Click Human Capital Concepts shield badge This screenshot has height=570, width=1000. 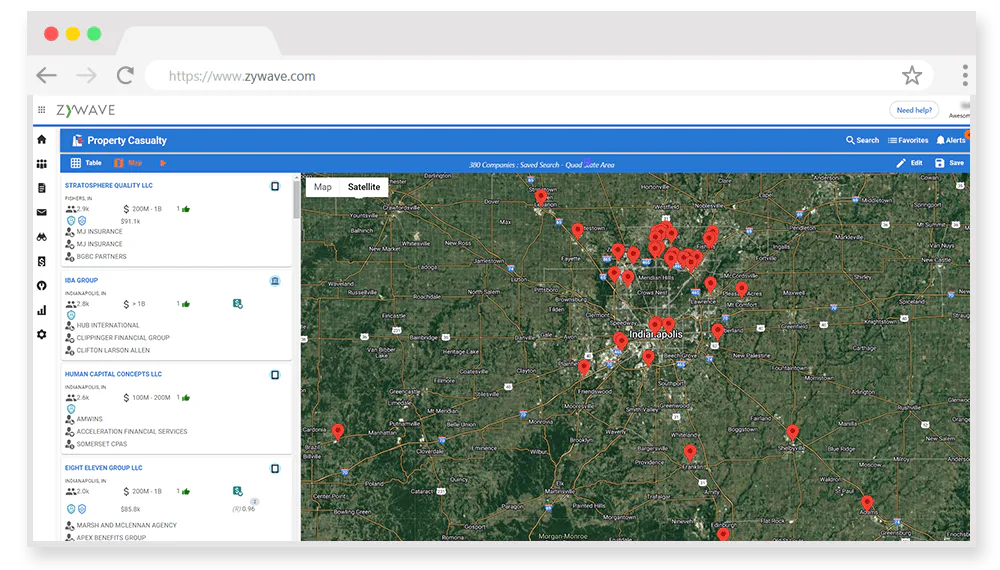point(71,409)
